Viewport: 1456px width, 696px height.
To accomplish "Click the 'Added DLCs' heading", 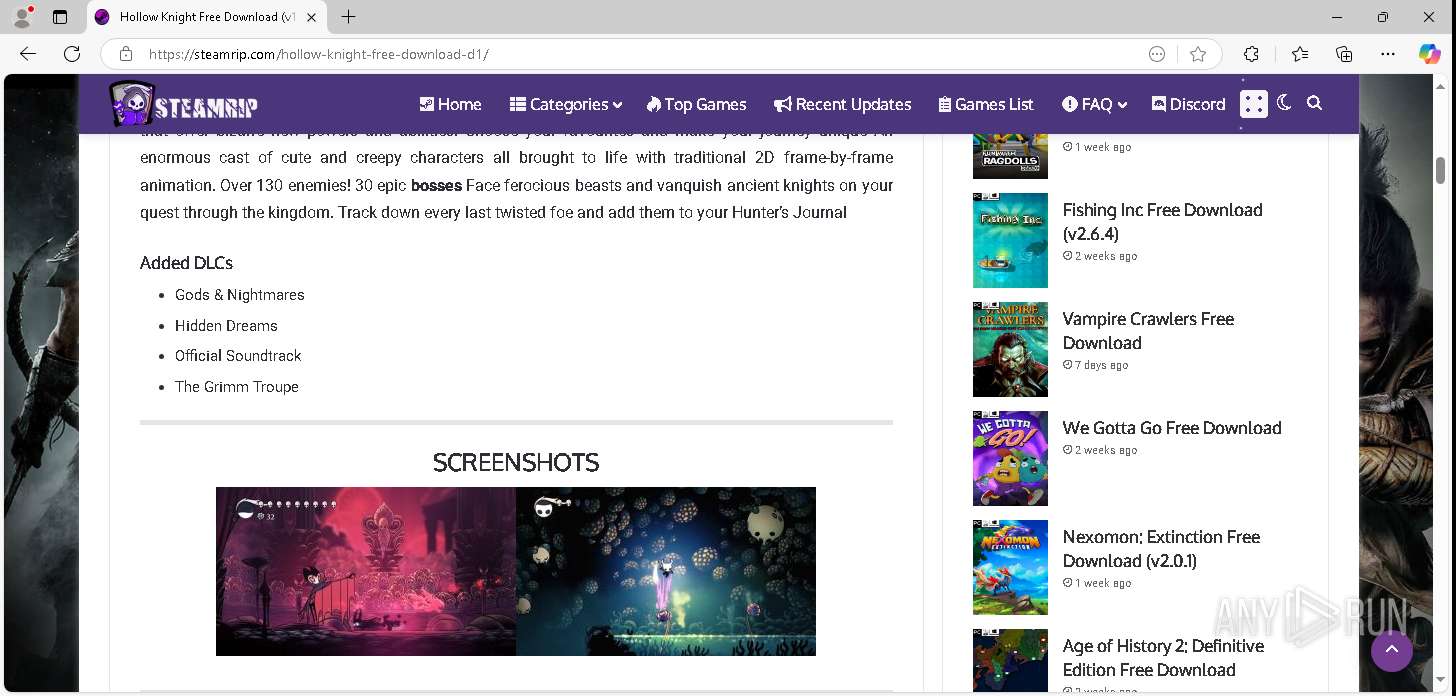I will click(186, 263).
